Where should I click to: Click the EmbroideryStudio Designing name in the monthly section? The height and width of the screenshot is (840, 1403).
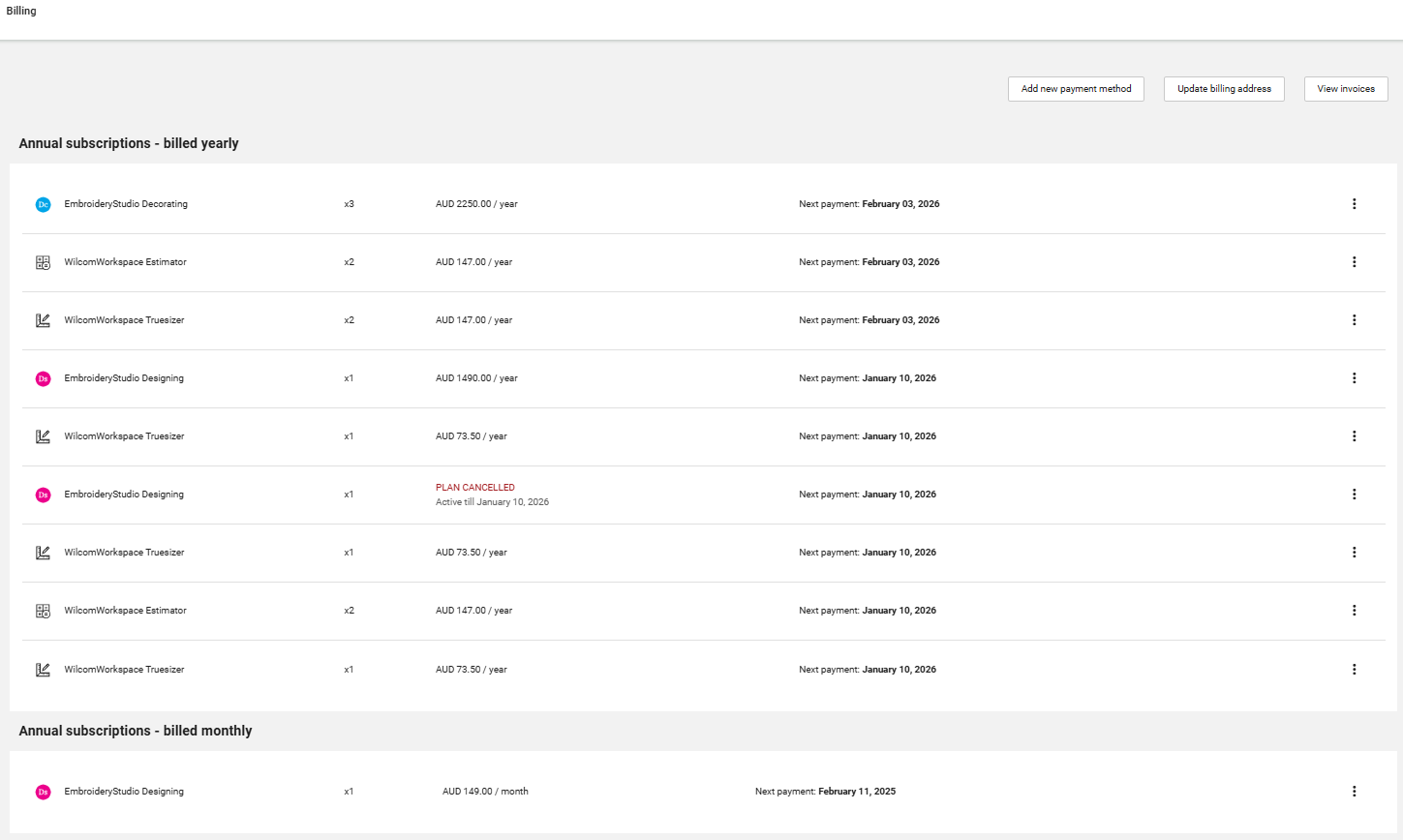(x=124, y=792)
